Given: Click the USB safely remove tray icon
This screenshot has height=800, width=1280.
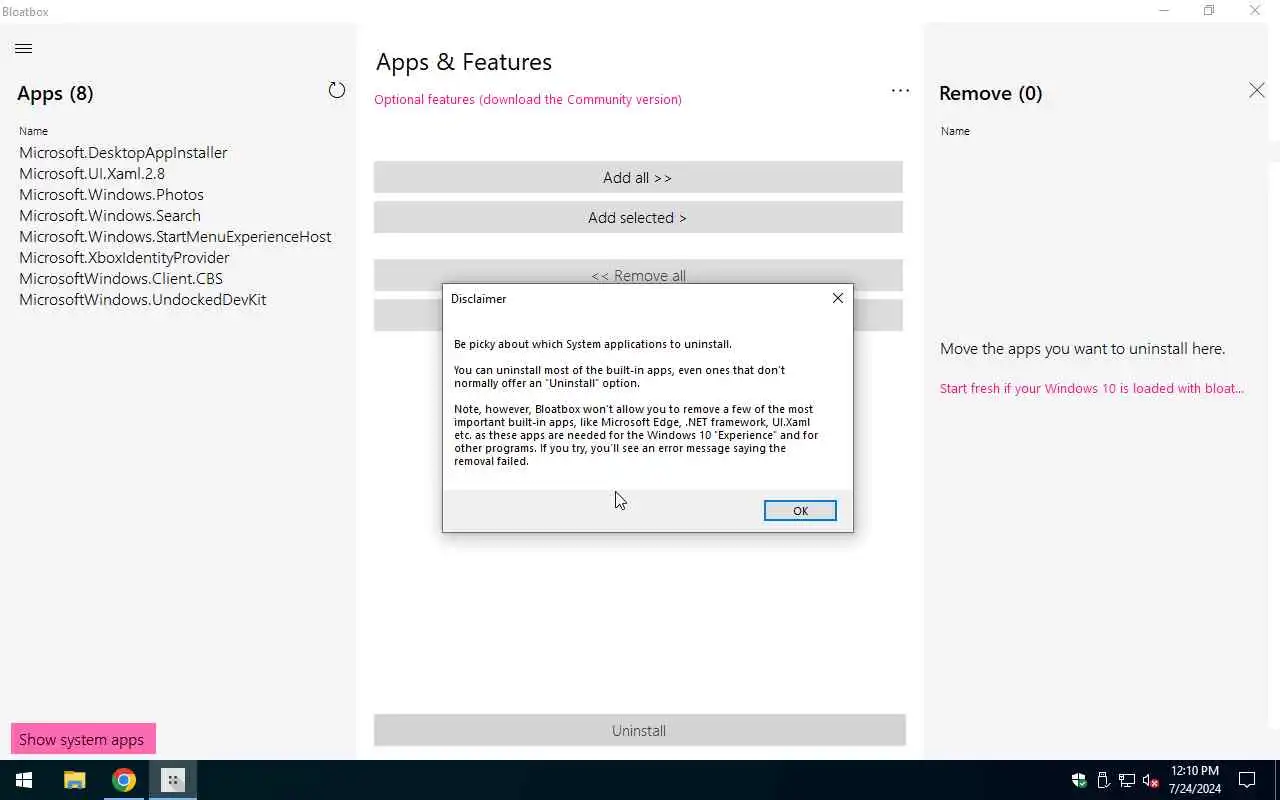Looking at the screenshot, I should (1103, 780).
